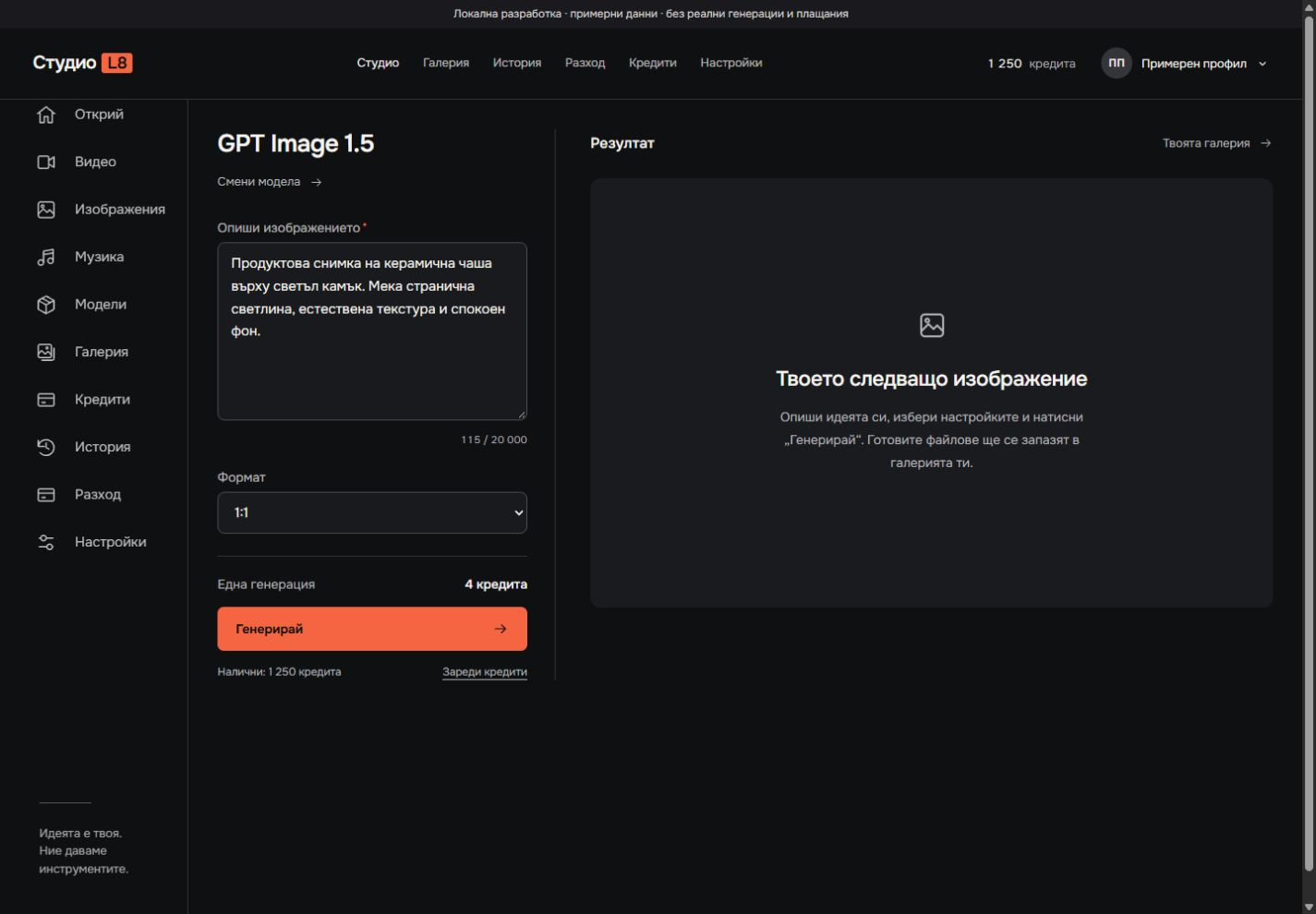Open the Формат dropdown showing 1:1
Image resolution: width=1316 pixels, height=914 pixels.
pyautogui.click(x=372, y=512)
